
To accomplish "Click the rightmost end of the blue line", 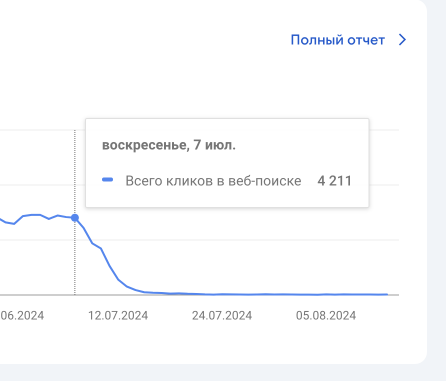I will (x=387, y=294).
